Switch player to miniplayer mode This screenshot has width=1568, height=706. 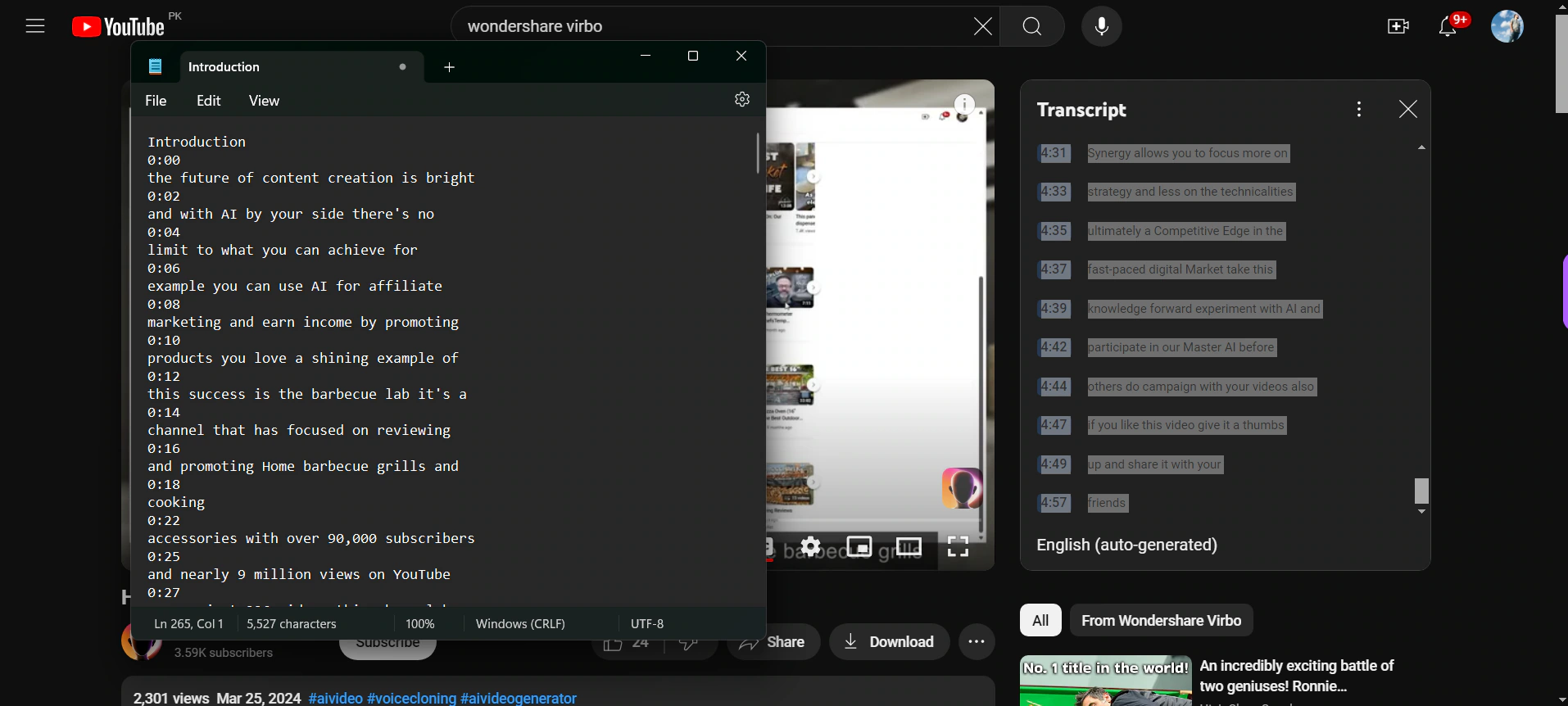859,546
